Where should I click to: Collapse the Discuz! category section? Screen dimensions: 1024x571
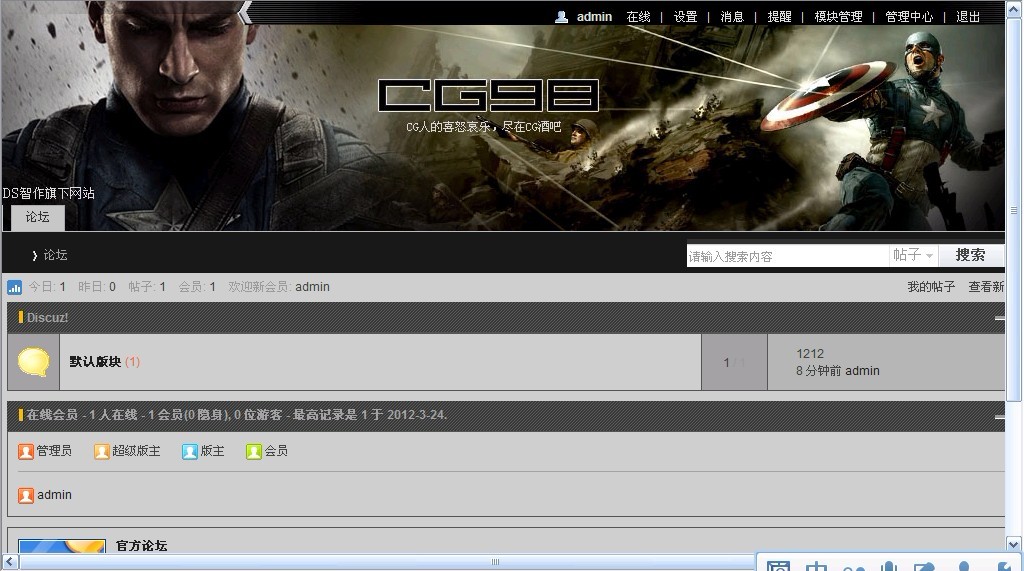(x=999, y=318)
